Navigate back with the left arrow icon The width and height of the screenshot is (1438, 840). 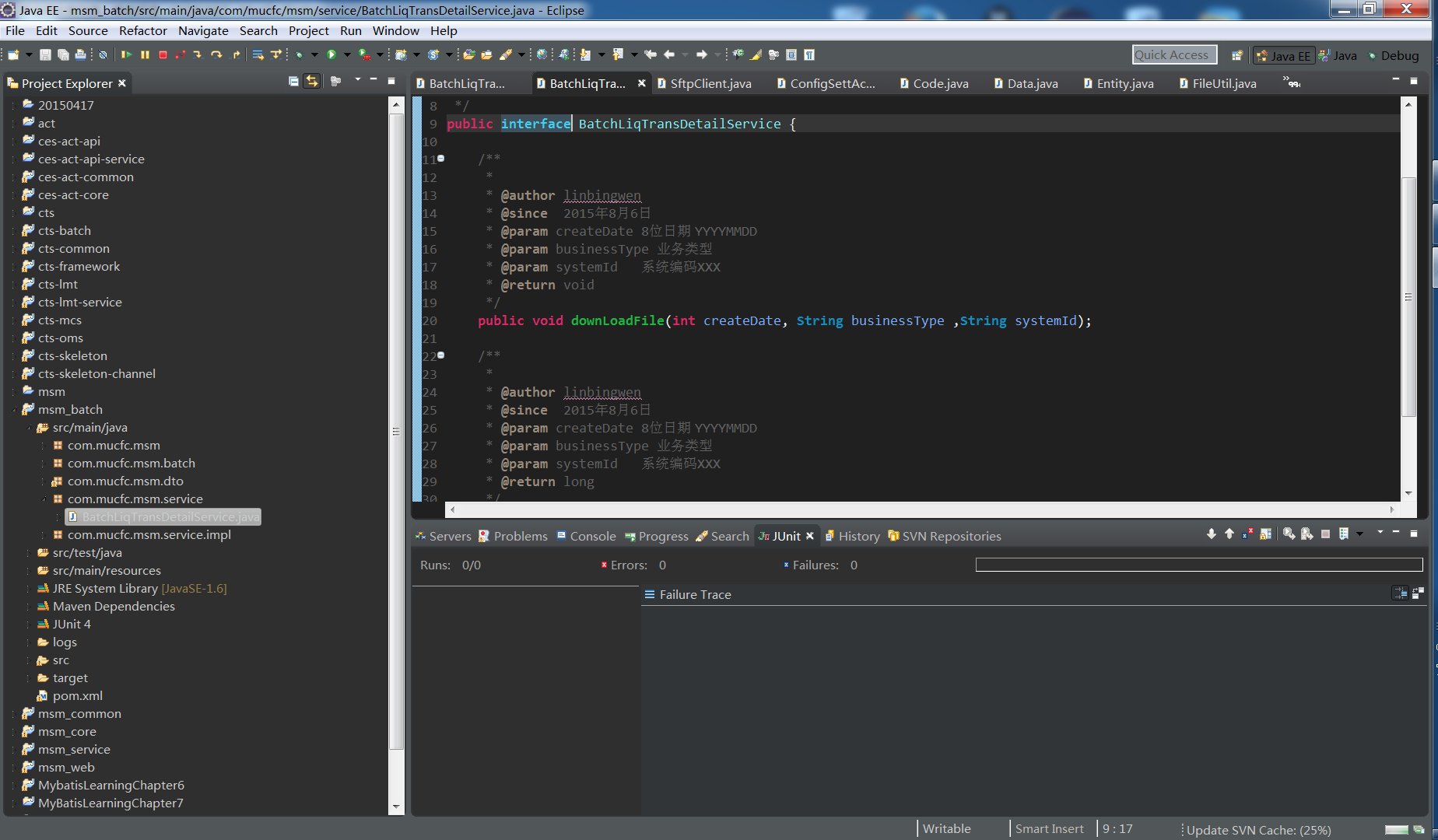[669, 54]
